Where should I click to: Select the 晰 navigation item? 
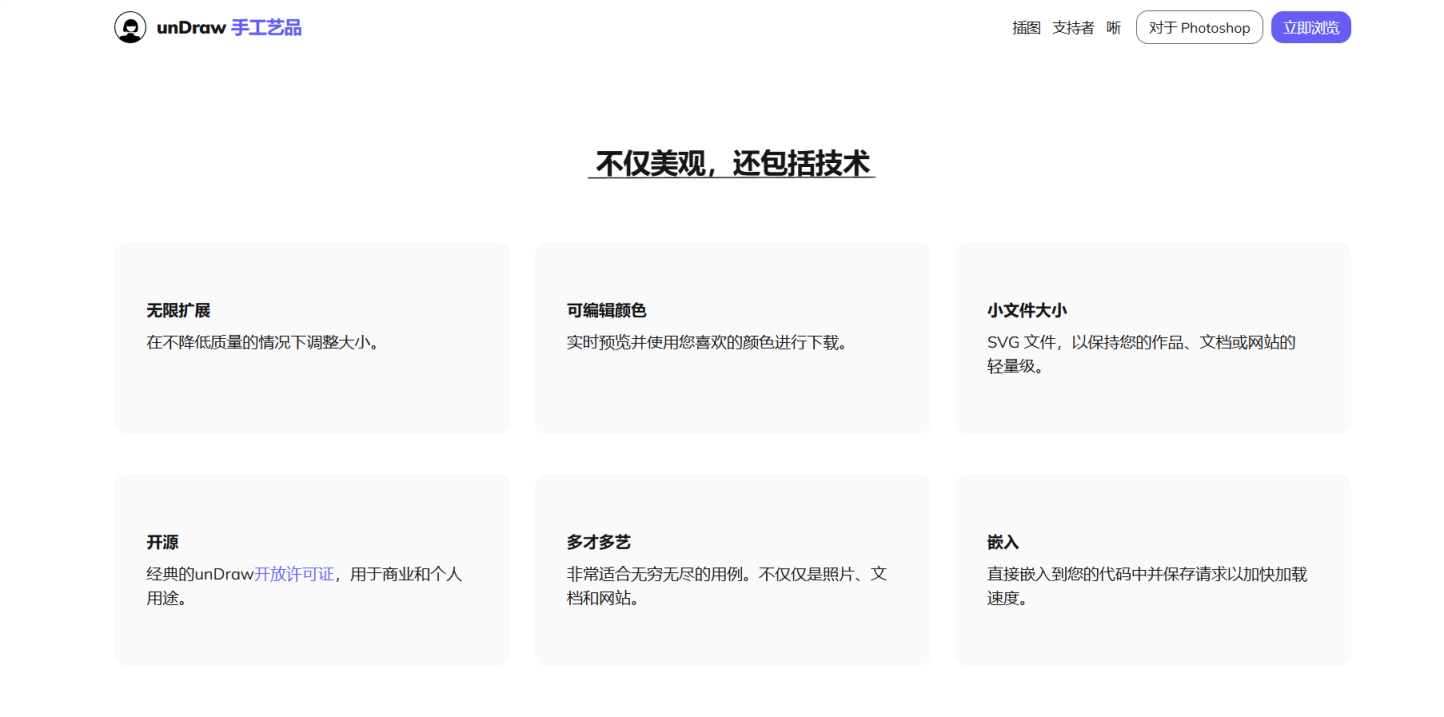[x=1113, y=28]
